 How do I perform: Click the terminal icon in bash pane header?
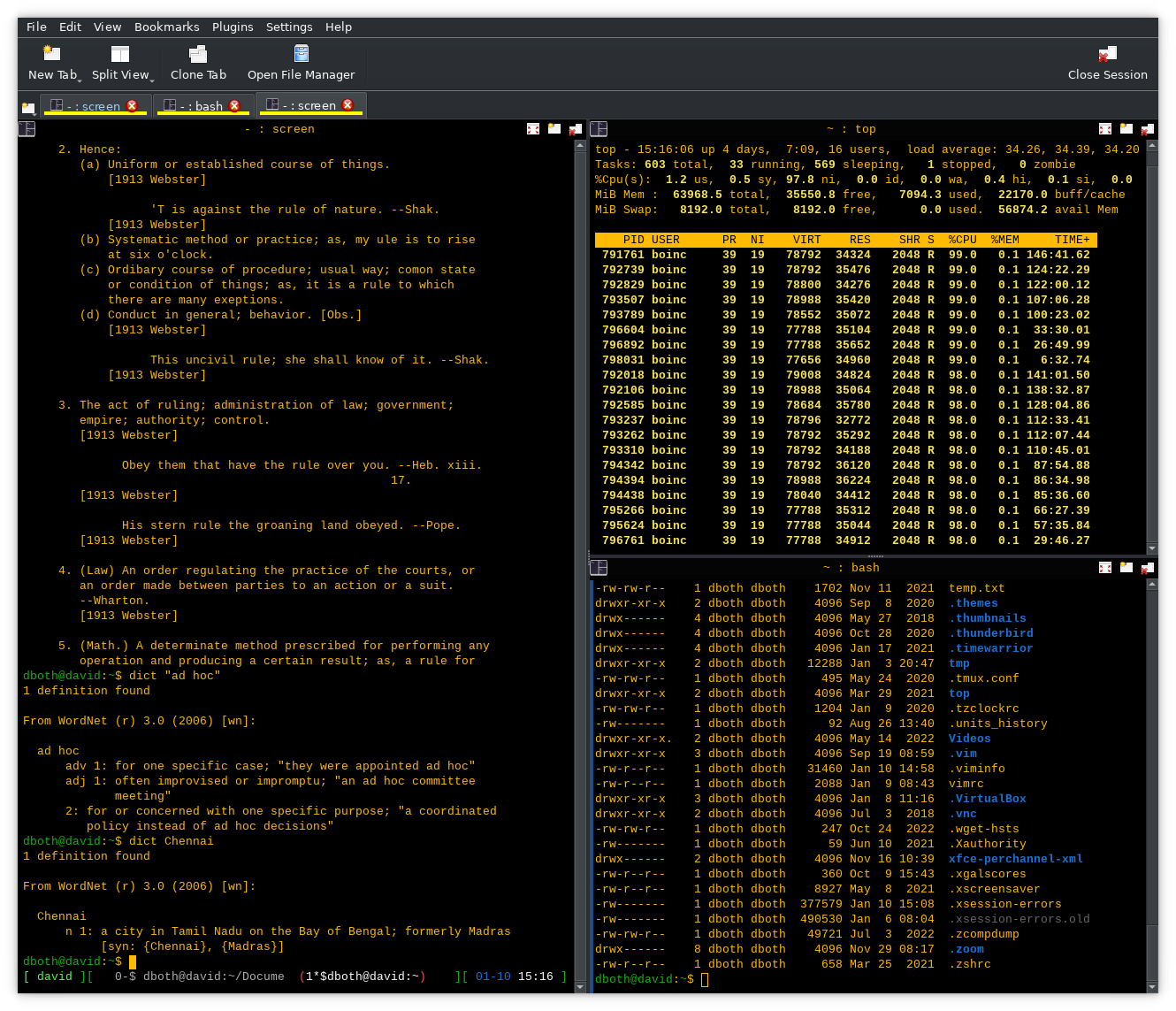tap(599, 568)
